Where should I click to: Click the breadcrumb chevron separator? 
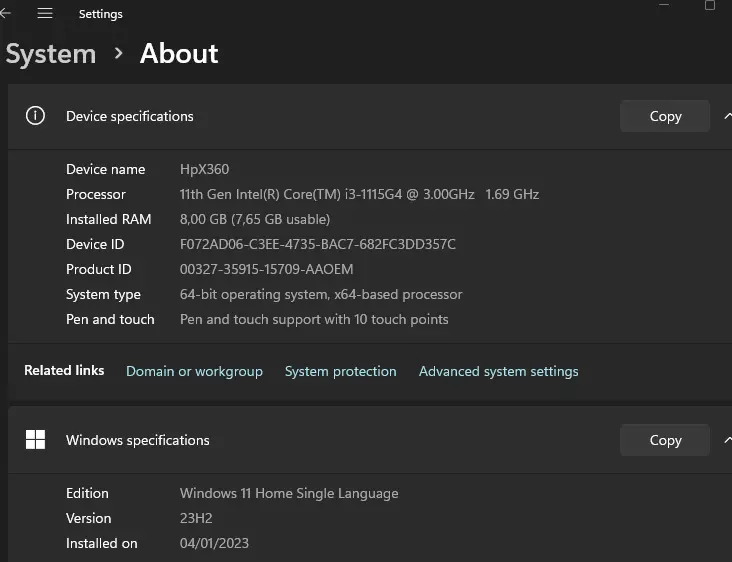pyautogui.click(x=119, y=53)
